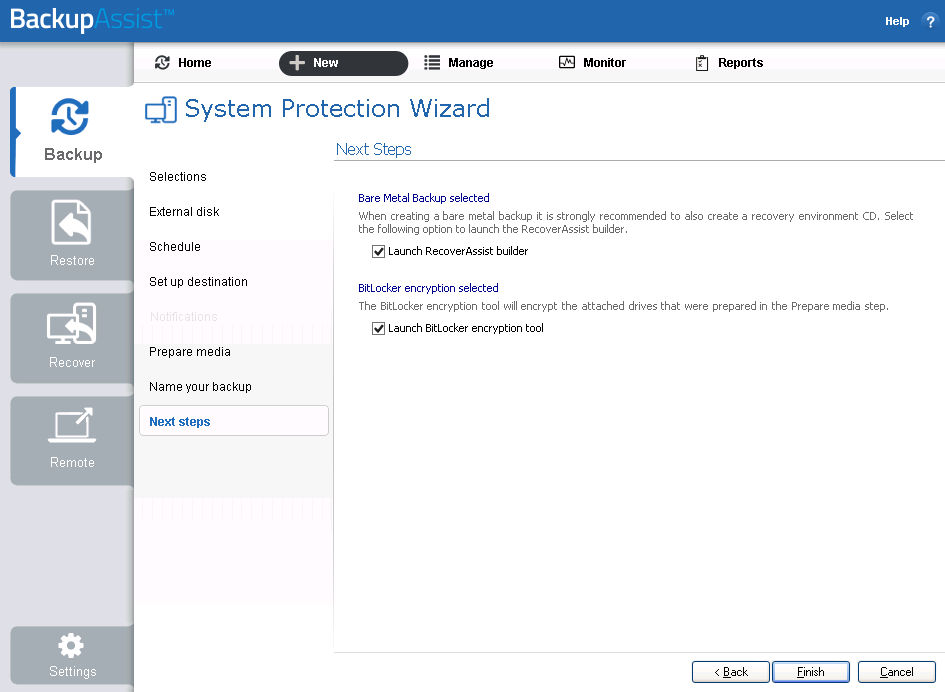Image resolution: width=945 pixels, height=692 pixels.
Task: Open the Remote section icon
Action: pos(72,426)
